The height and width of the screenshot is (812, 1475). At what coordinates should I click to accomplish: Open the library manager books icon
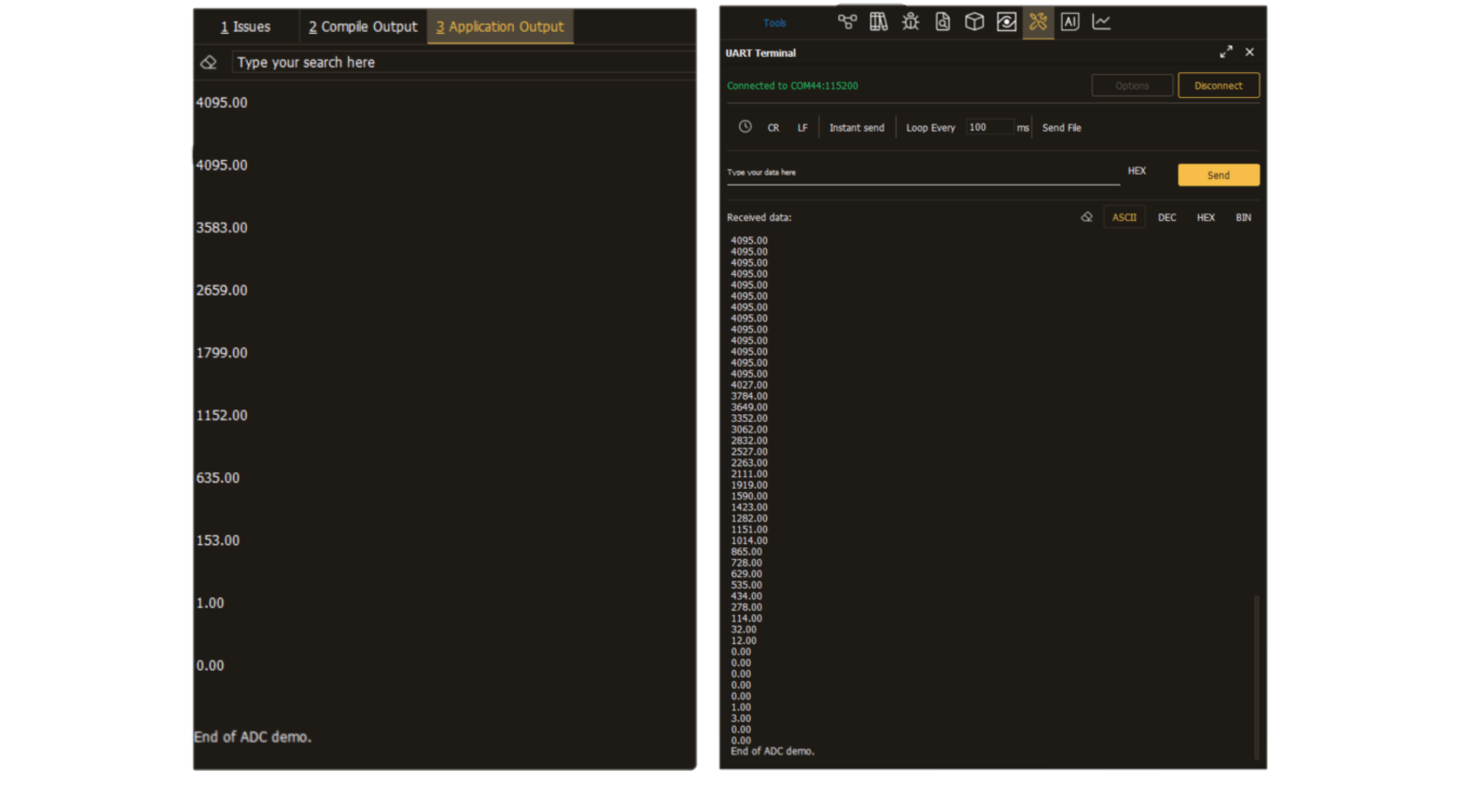878,22
